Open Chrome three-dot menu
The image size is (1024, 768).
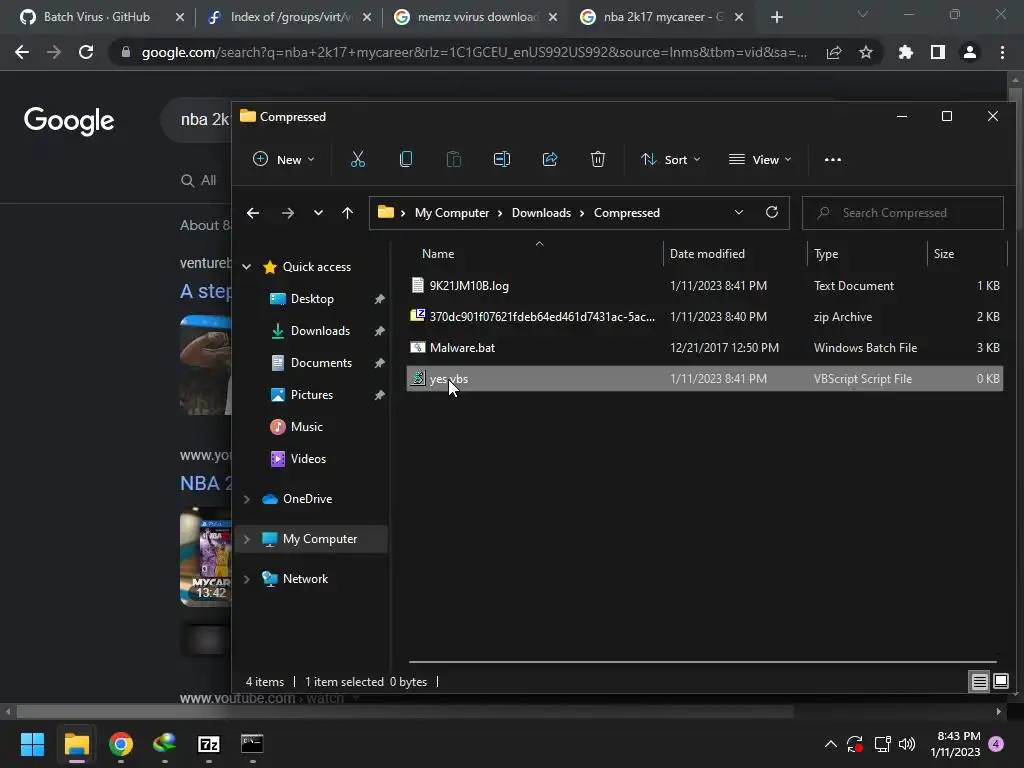[1002, 52]
